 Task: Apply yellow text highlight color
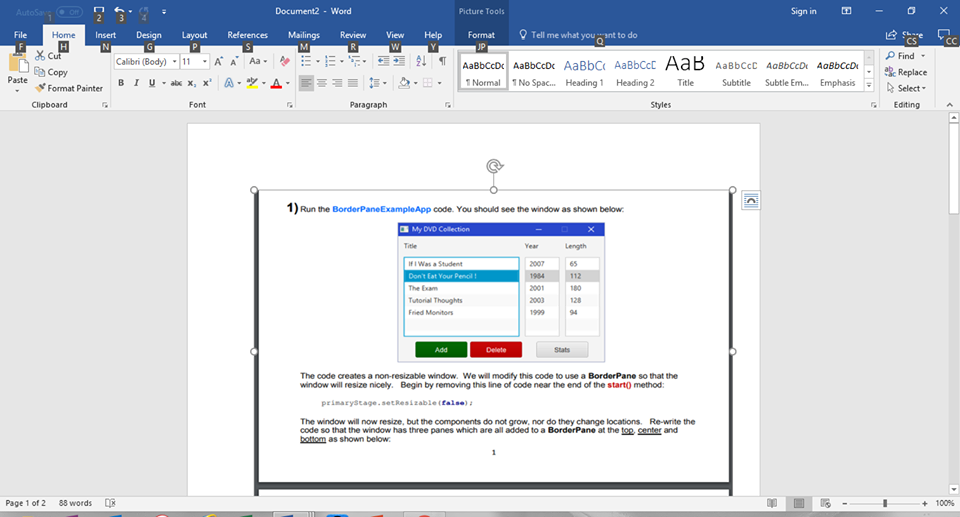click(x=252, y=83)
